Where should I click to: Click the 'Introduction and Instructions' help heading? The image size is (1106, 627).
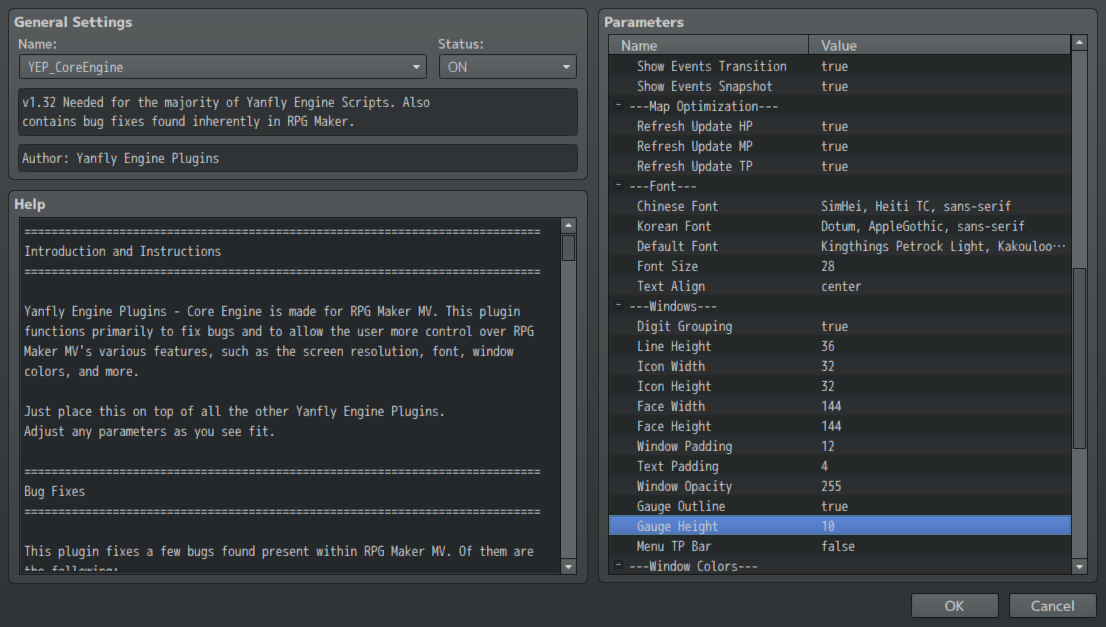coord(122,252)
